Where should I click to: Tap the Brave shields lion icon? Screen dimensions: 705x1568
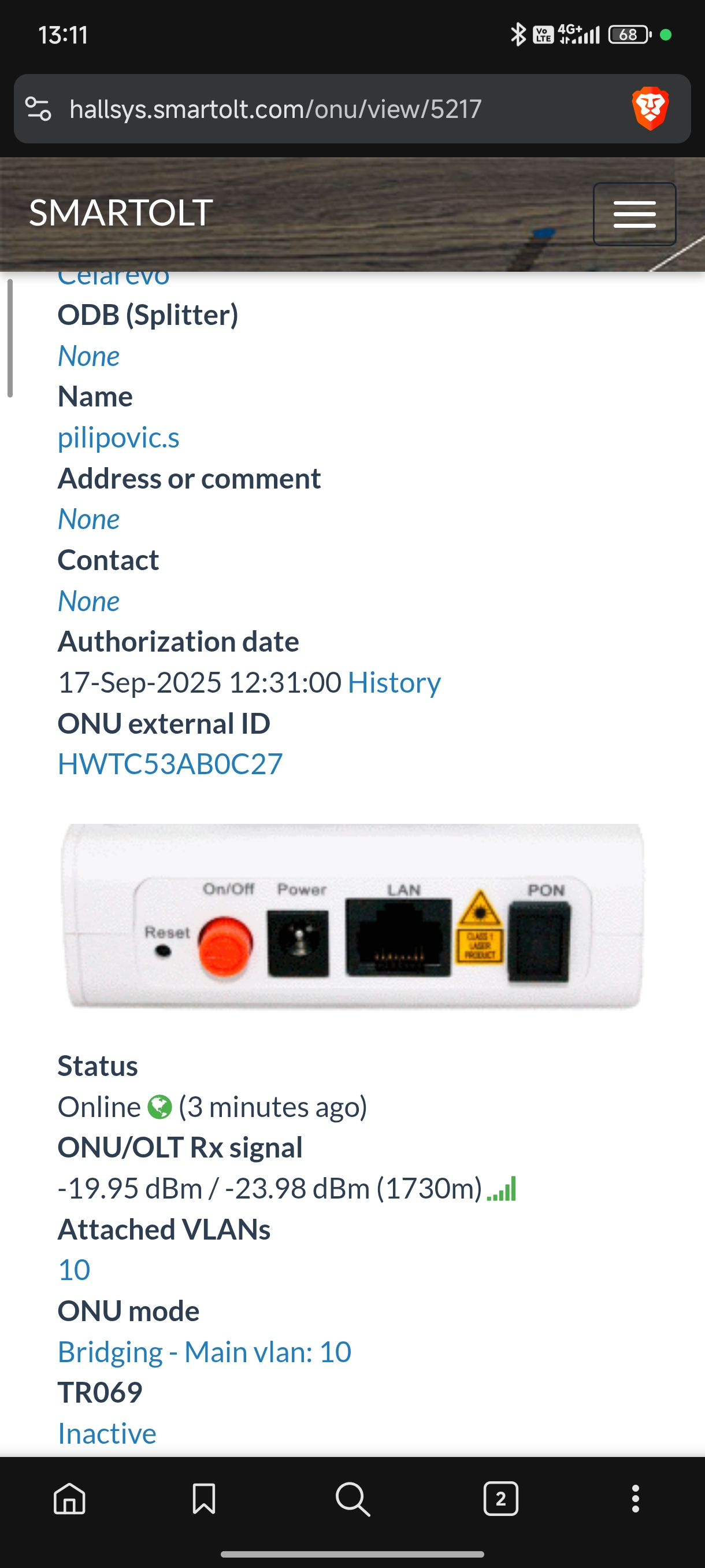tap(650, 109)
